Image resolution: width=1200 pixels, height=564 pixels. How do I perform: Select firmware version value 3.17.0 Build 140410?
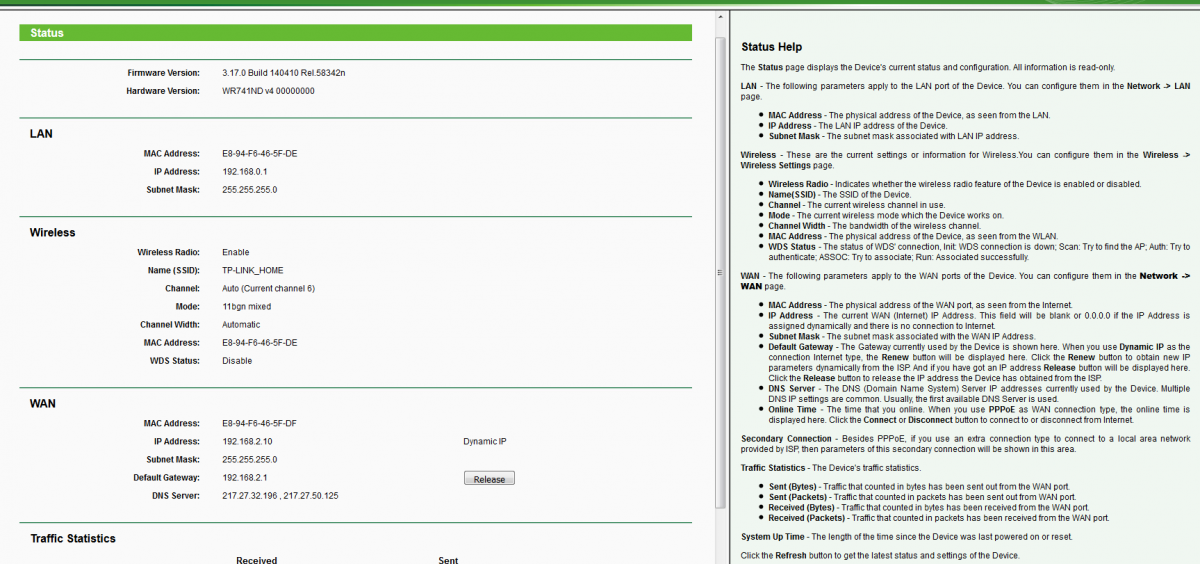coord(284,73)
